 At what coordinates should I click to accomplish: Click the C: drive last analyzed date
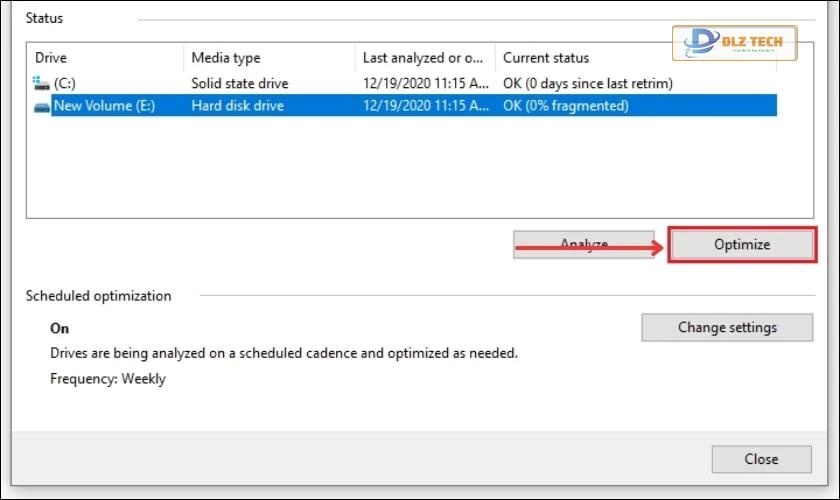pos(425,83)
